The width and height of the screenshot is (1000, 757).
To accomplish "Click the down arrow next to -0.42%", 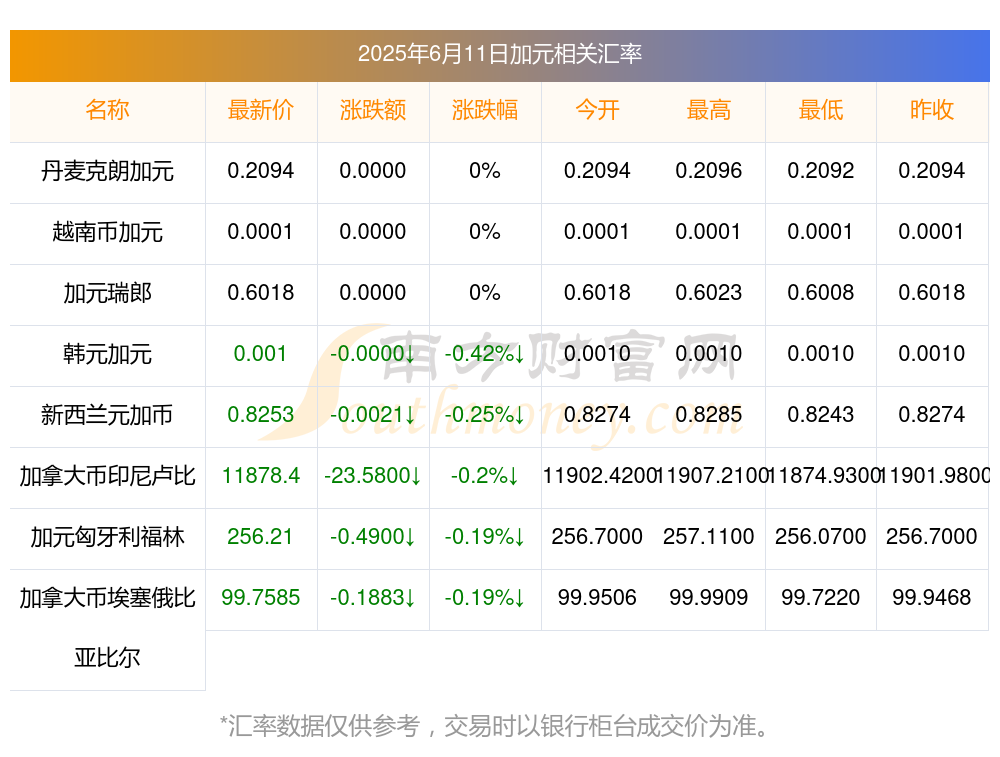I will point(519,354).
